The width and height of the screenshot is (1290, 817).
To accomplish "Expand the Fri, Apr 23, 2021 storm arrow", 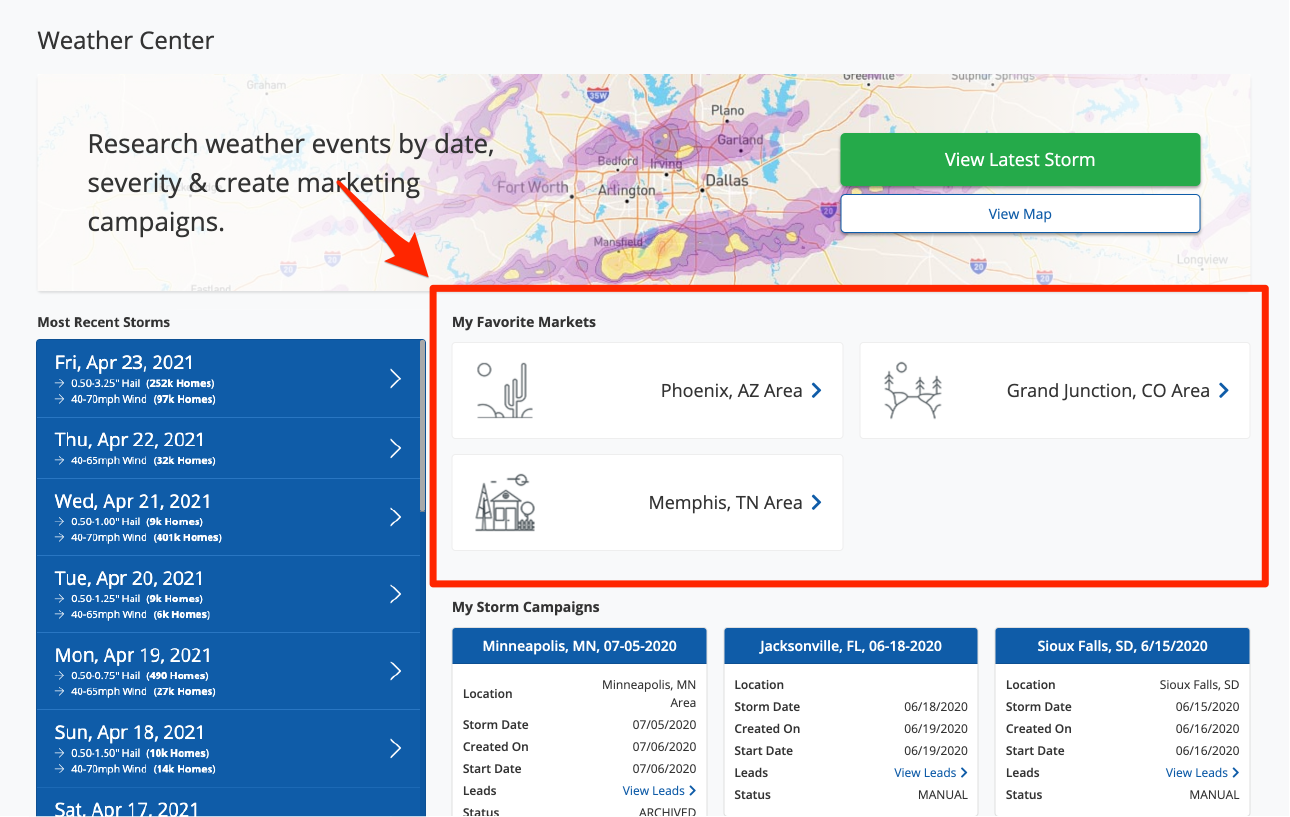I will (x=395, y=379).
